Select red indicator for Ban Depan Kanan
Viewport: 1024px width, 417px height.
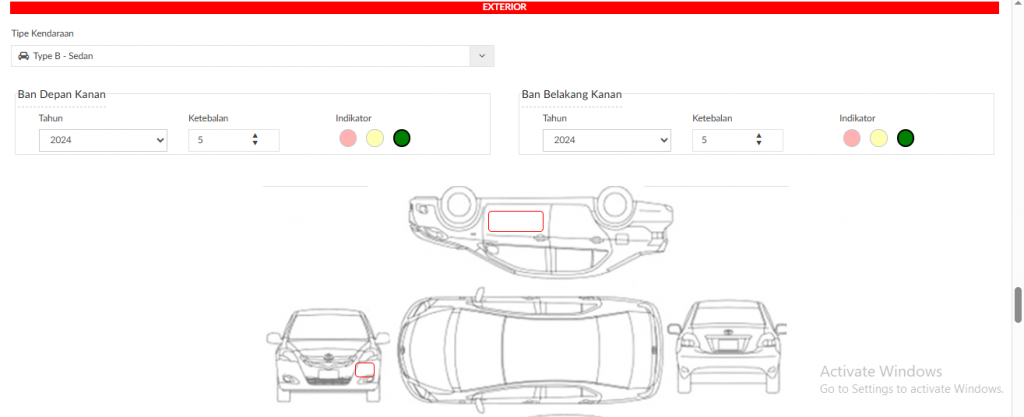pos(348,138)
